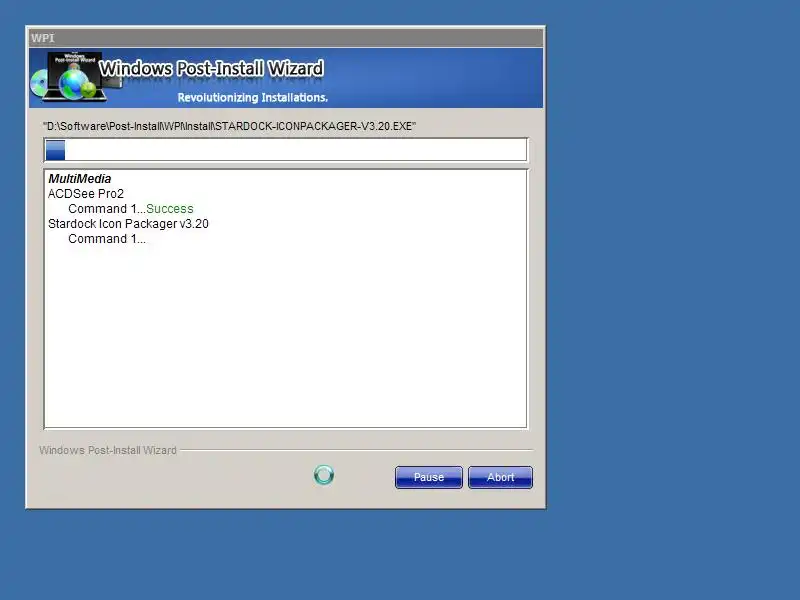Click the spinning progress indicator icon
Screen dimensions: 800x600
click(x=324, y=475)
